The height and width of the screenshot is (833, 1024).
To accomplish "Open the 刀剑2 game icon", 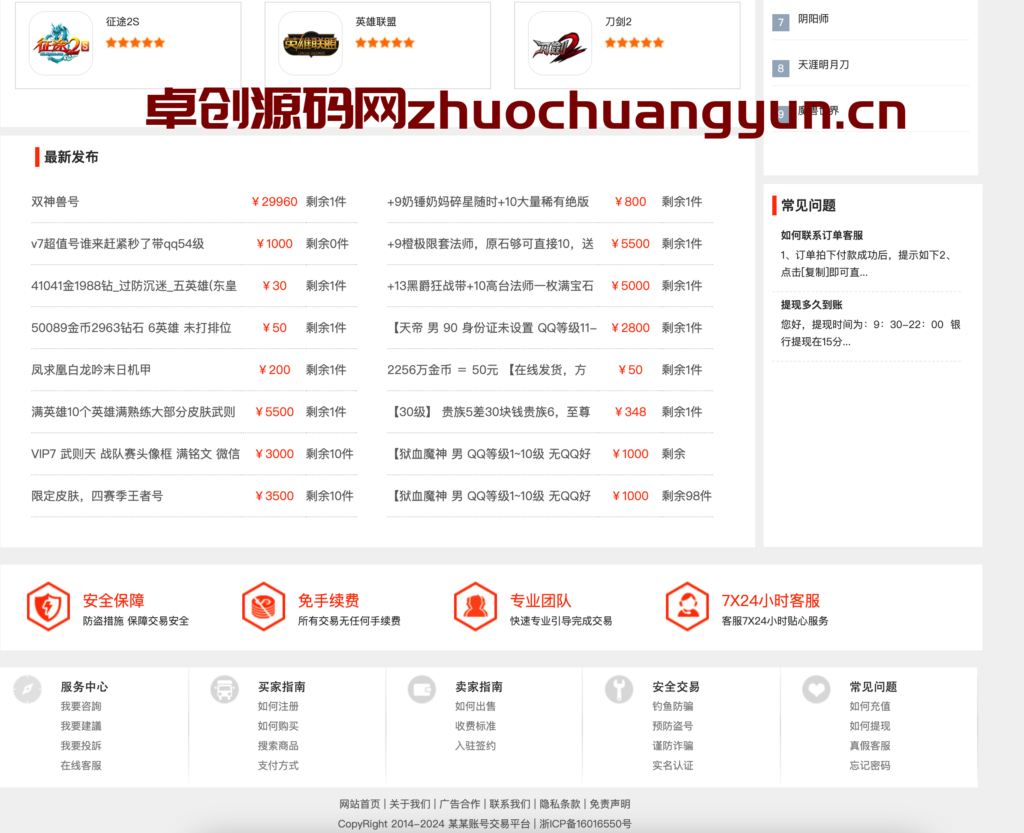I will tap(560, 44).
